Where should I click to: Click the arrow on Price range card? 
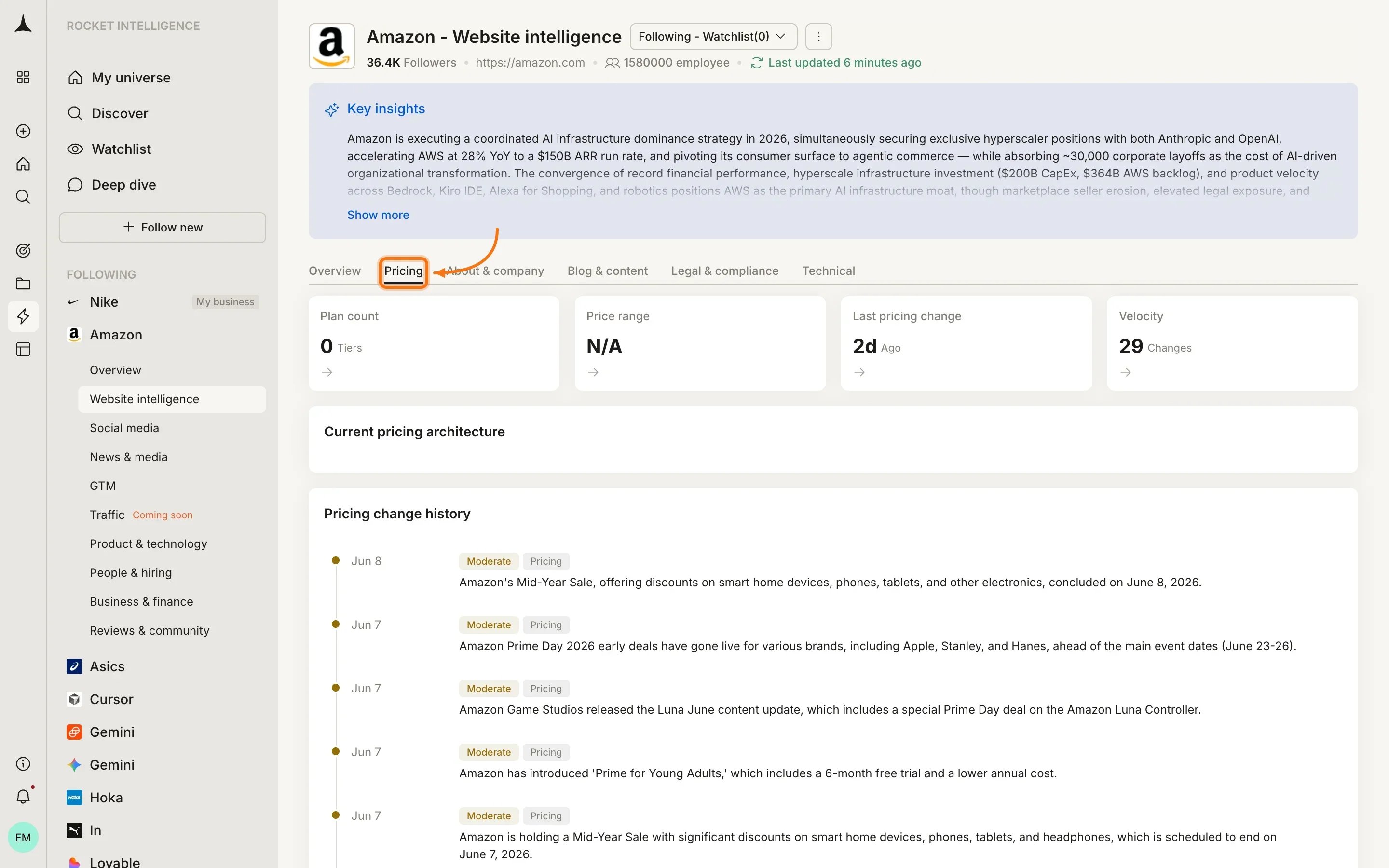point(594,373)
